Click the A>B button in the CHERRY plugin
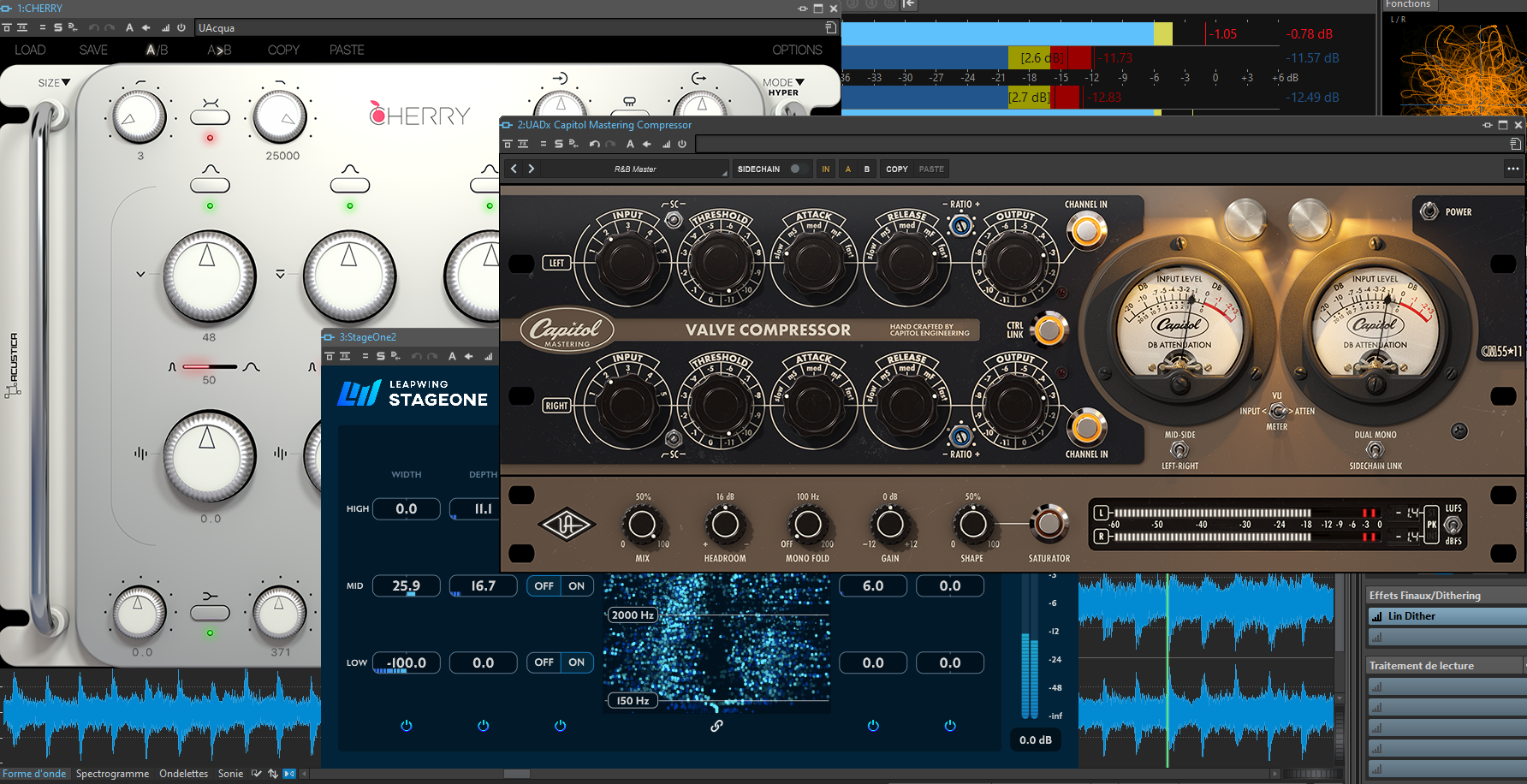Screen dimensions: 1527x784 [x=219, y=50]
